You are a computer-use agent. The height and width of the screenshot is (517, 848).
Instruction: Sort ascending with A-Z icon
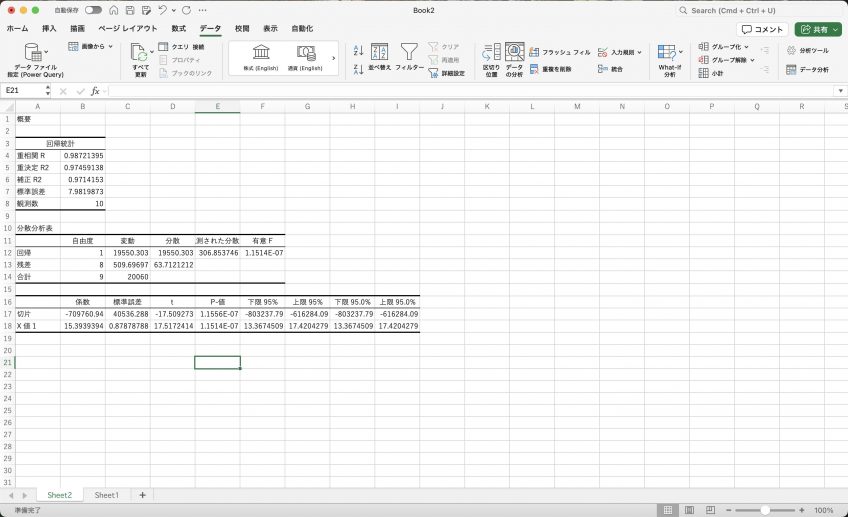pyautogui.click(x=358, y=51)
